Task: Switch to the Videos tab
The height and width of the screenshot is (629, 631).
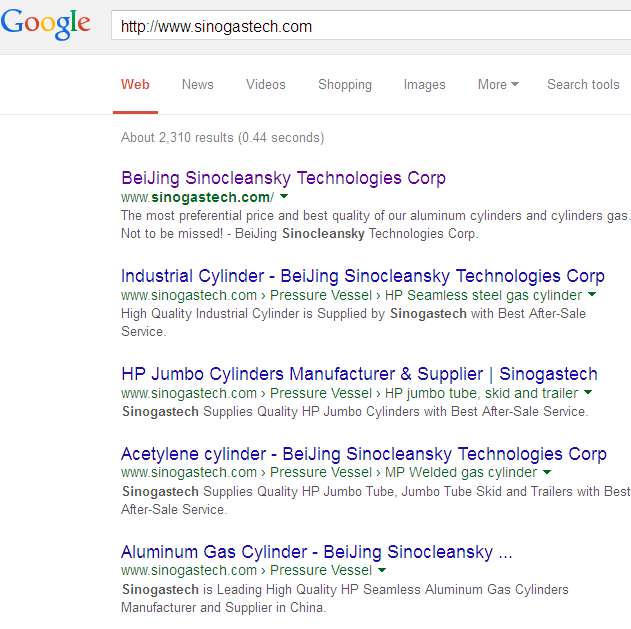Action: tap(266, 85)
